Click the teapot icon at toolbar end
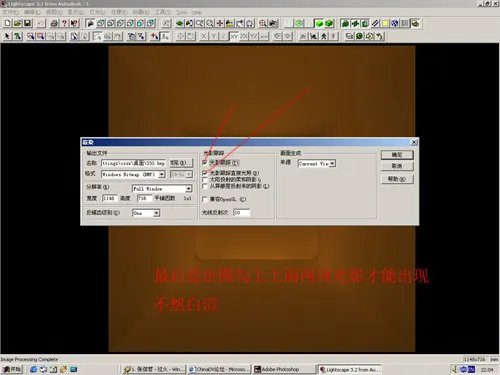500x375 pixels. [415, 23]
